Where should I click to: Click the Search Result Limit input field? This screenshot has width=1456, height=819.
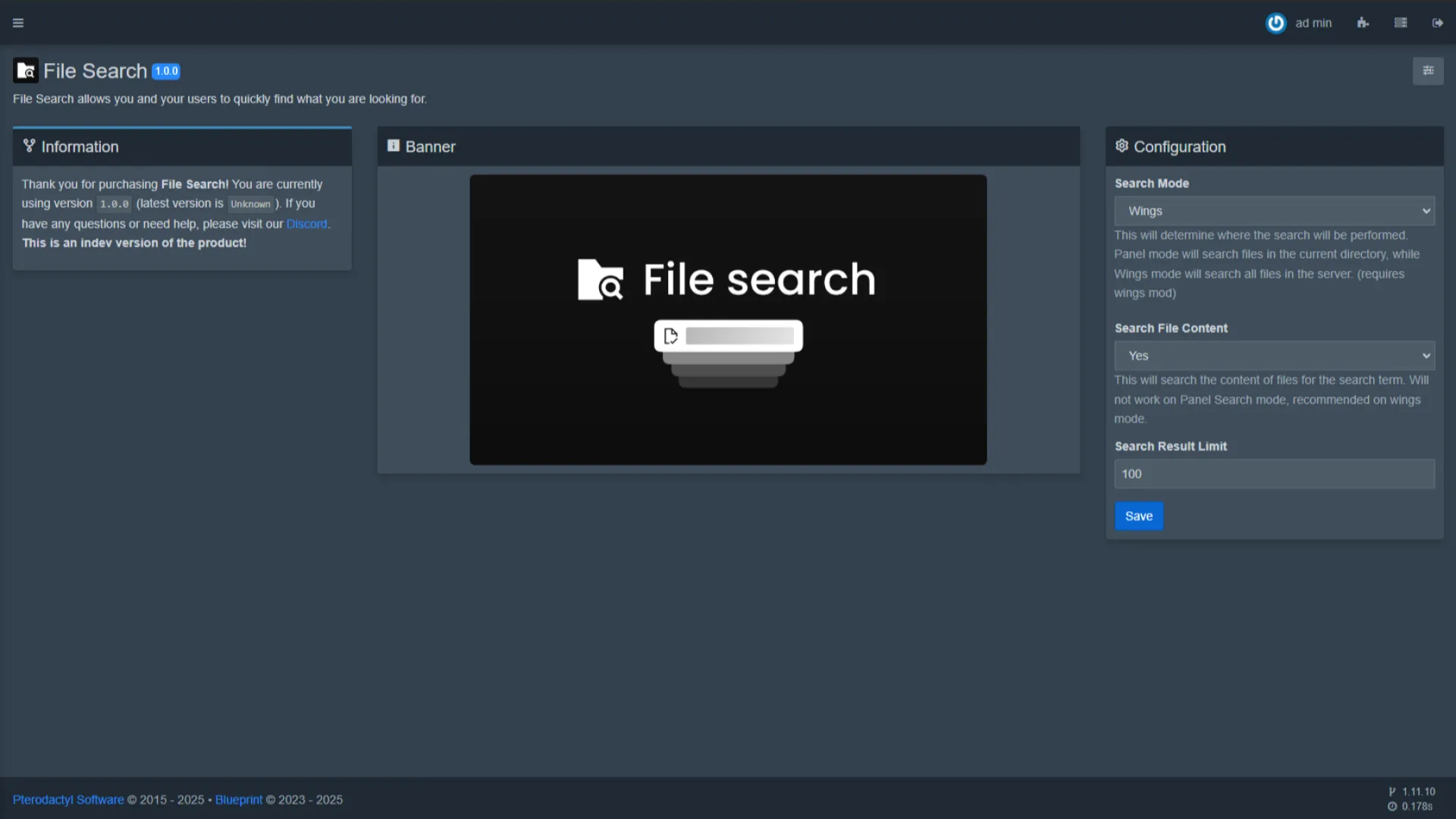[x=1274, y=474]
